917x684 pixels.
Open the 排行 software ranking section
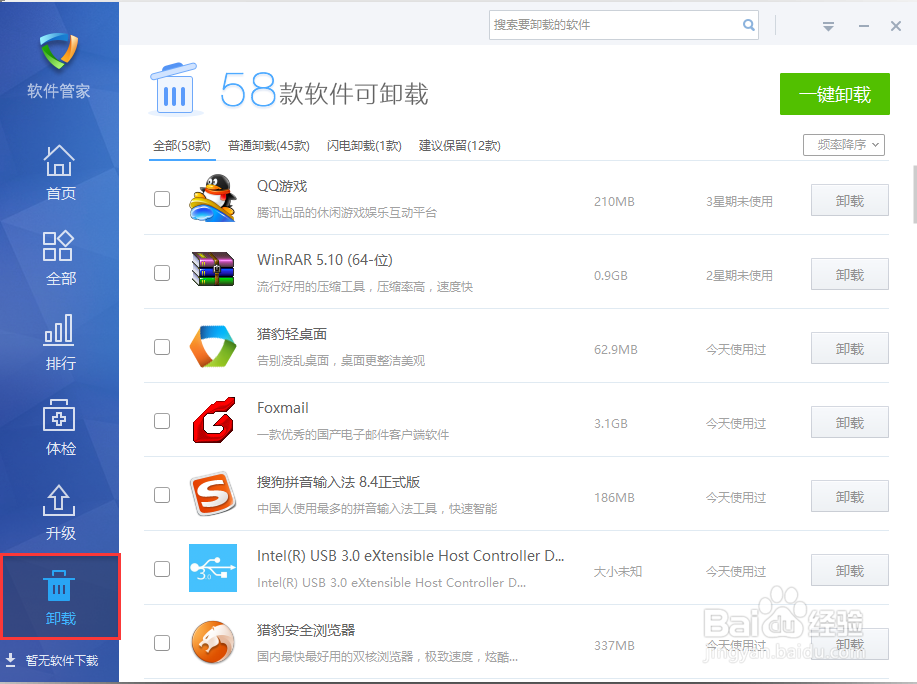[59, 343]
